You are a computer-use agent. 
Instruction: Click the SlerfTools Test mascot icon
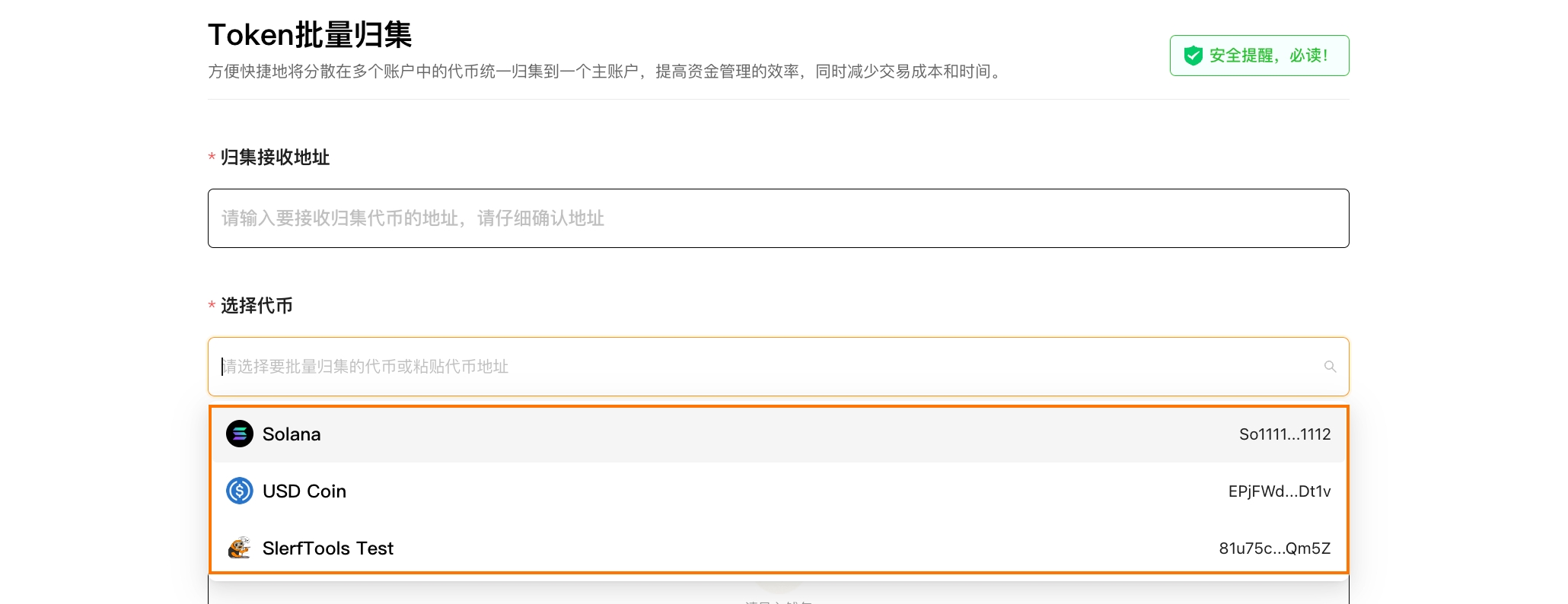pyautogui.click(x=240, y=548)
